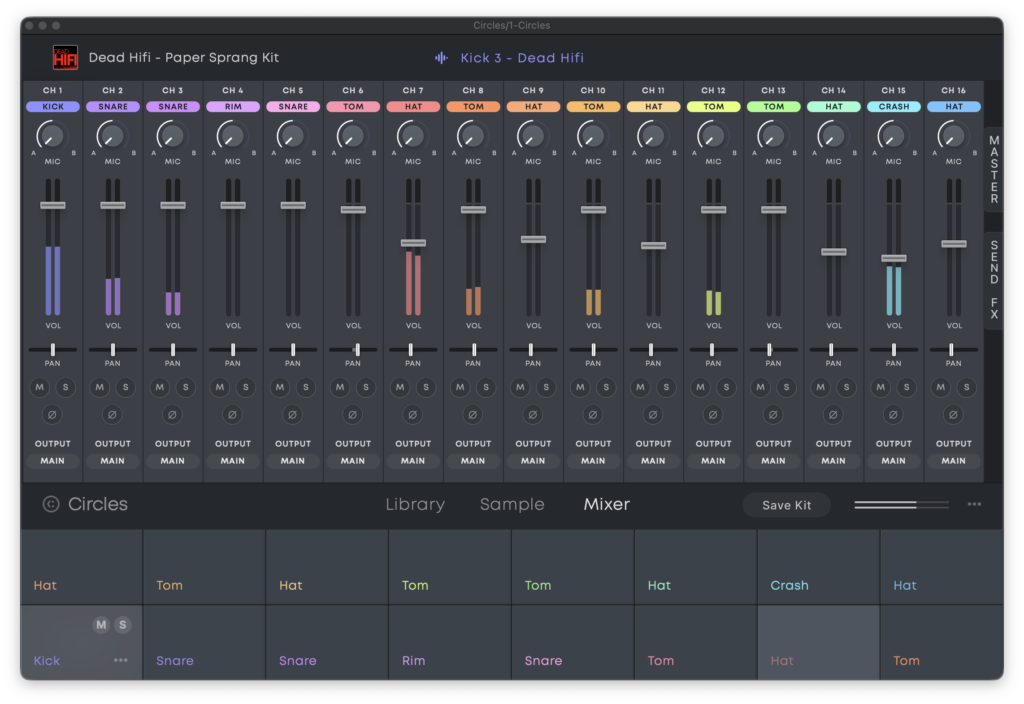1024x704 pixels.
Task: Trigger the Rim drum pad
Action: point(450,642)
